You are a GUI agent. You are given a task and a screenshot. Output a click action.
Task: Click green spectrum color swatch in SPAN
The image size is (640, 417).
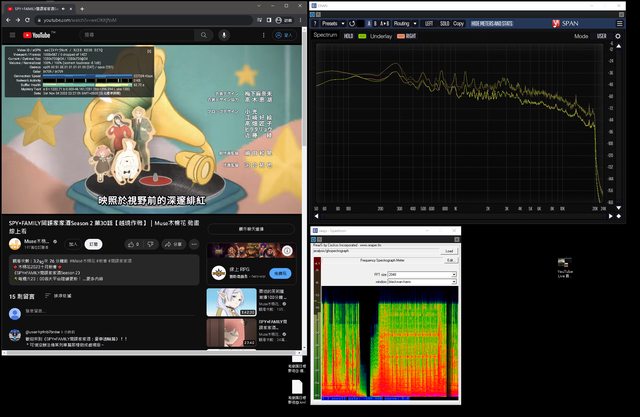click(362, 36)
